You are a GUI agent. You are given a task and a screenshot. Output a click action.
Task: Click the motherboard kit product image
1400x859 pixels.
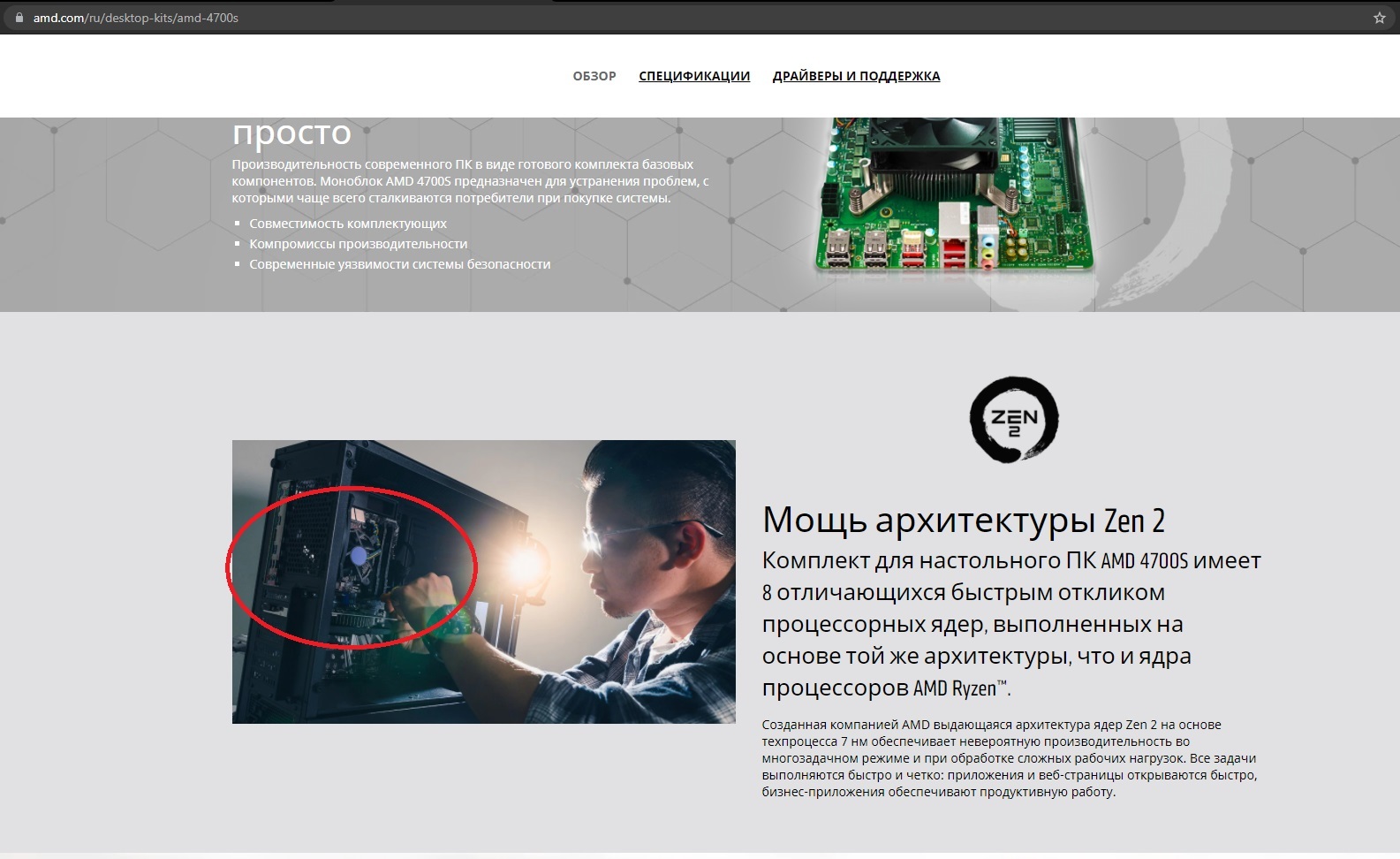[954, 194]
